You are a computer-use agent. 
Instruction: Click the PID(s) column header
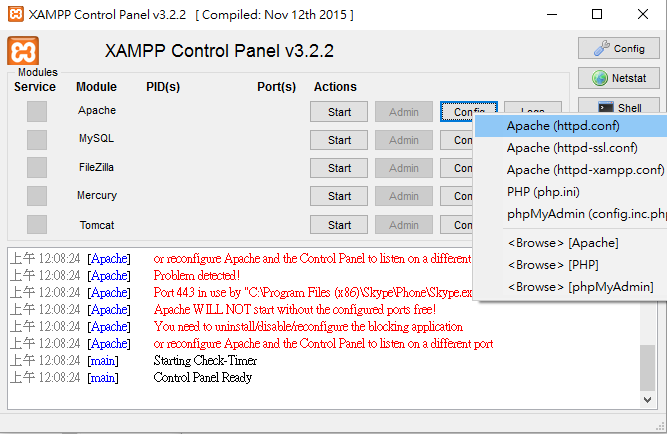[x=163, y=87]
